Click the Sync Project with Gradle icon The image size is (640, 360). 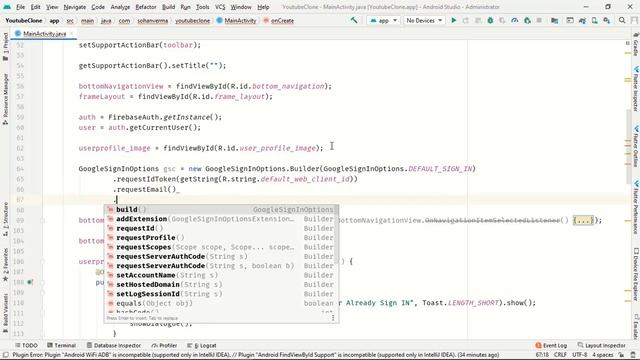coord(582,20)
